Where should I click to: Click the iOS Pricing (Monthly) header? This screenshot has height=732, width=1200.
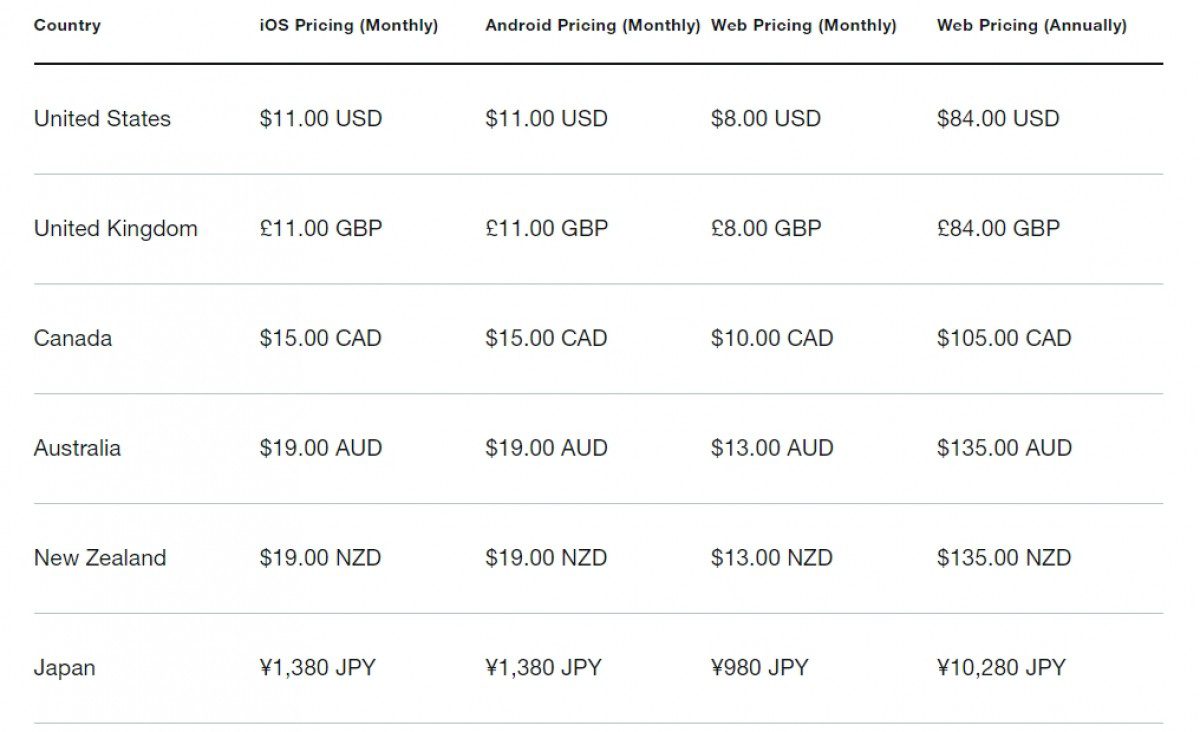coord(348,26)
